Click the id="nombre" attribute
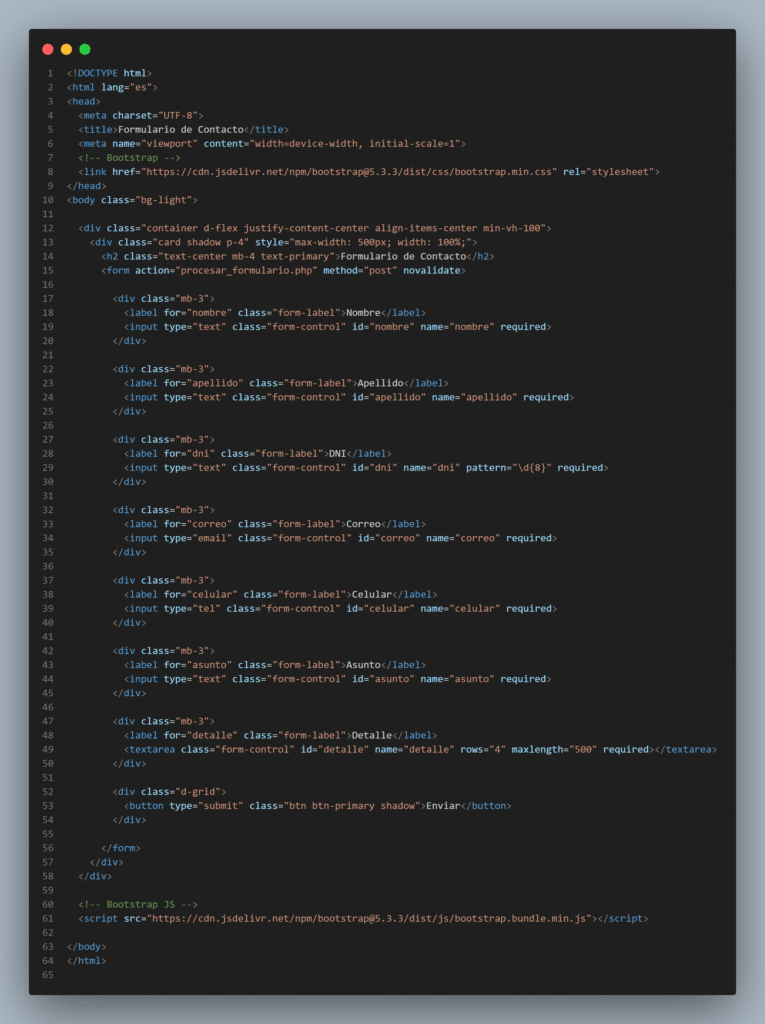Viewport: 765px width, 1024px height. [383, 327]
